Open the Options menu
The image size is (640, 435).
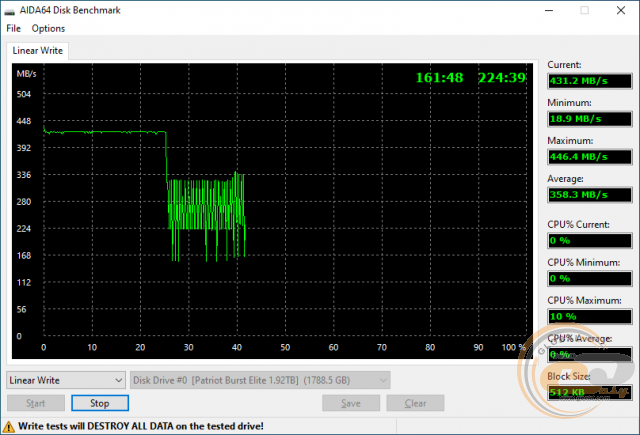click(48, 29)
